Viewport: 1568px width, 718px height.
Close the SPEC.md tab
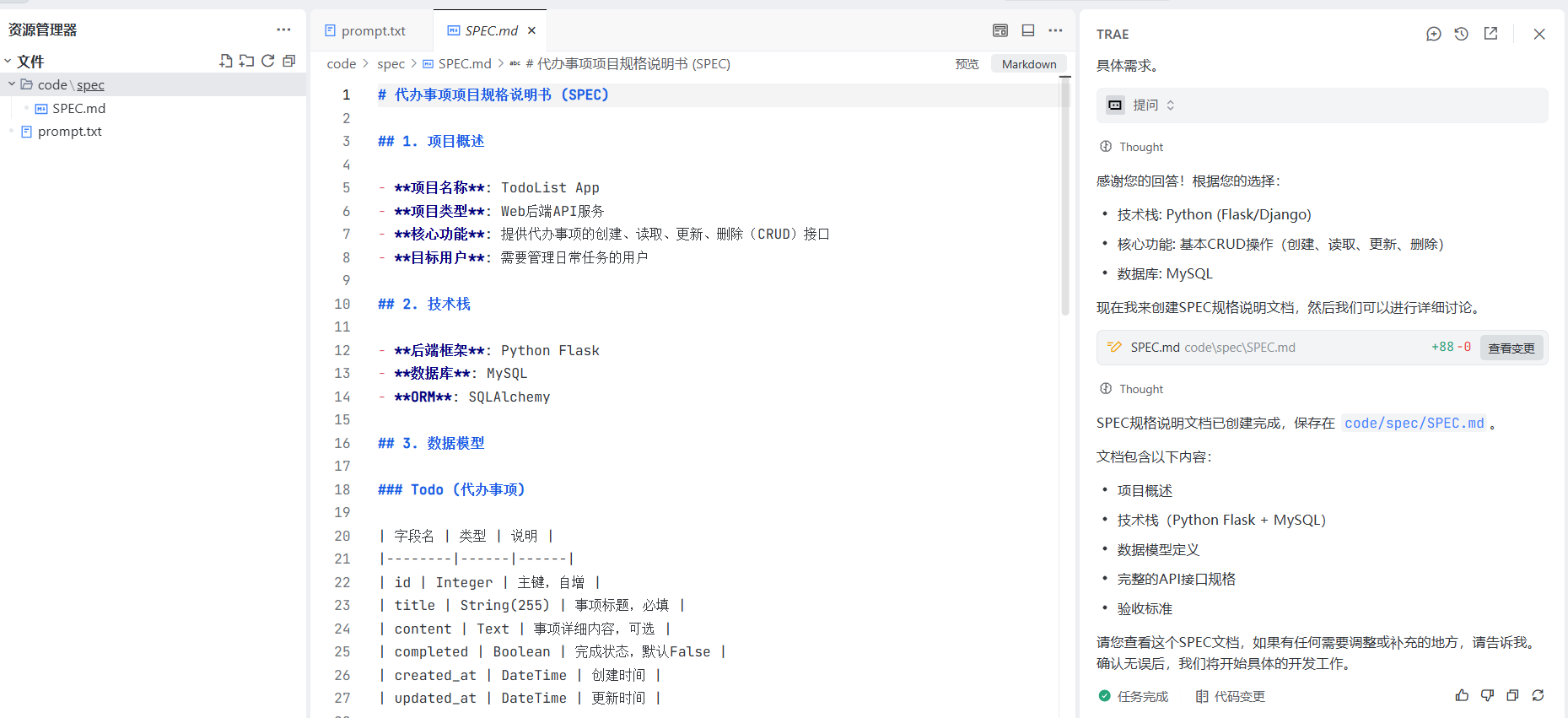pyautogui.click(x=531, y=30)
